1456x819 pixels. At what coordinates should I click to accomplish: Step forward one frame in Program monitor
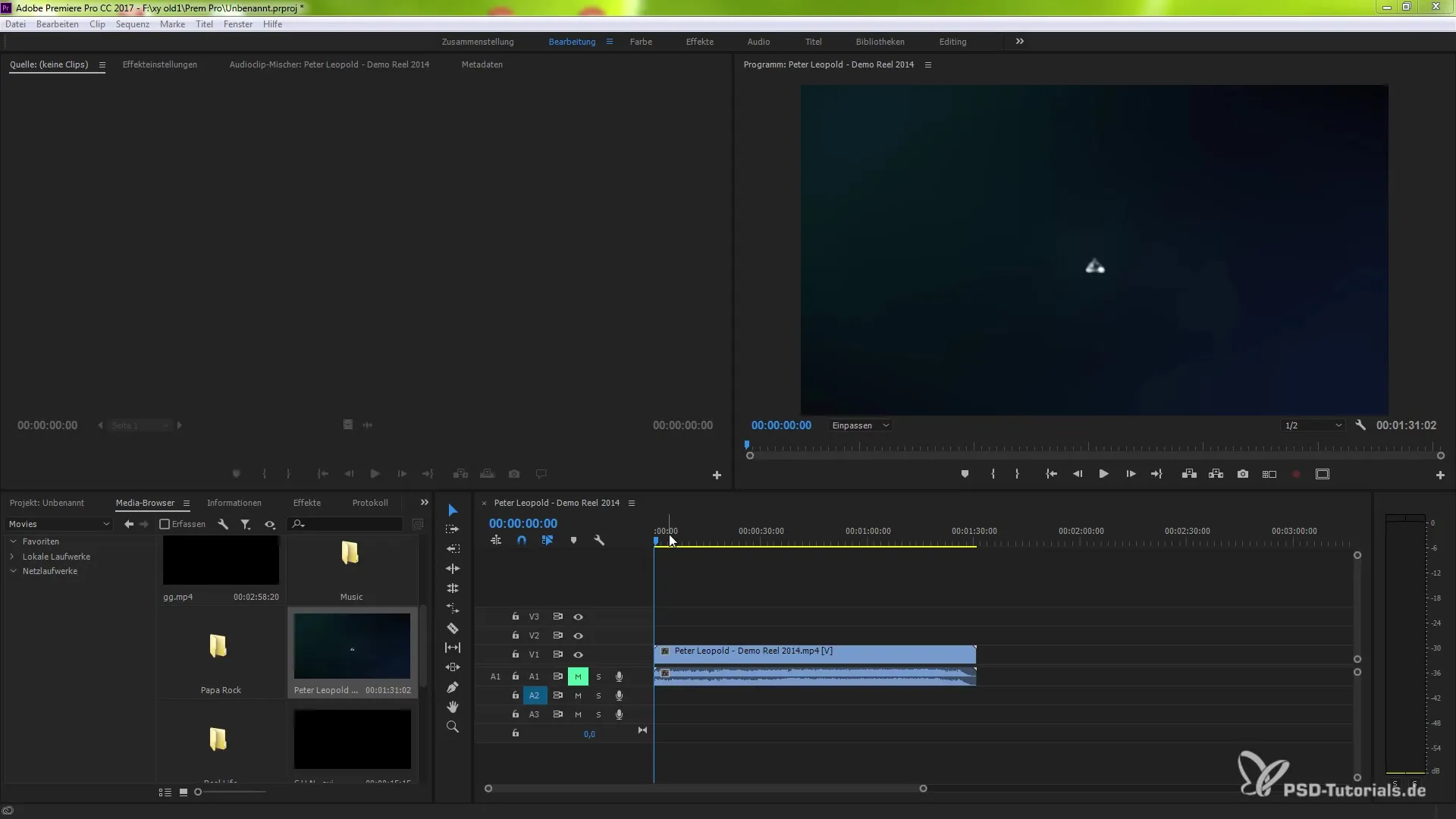pos(1131,474)
